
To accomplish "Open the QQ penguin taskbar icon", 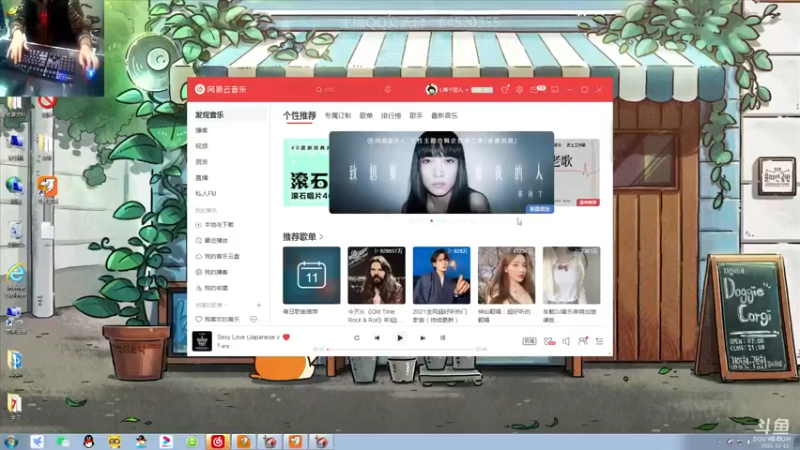I will [x=89, y=442].
